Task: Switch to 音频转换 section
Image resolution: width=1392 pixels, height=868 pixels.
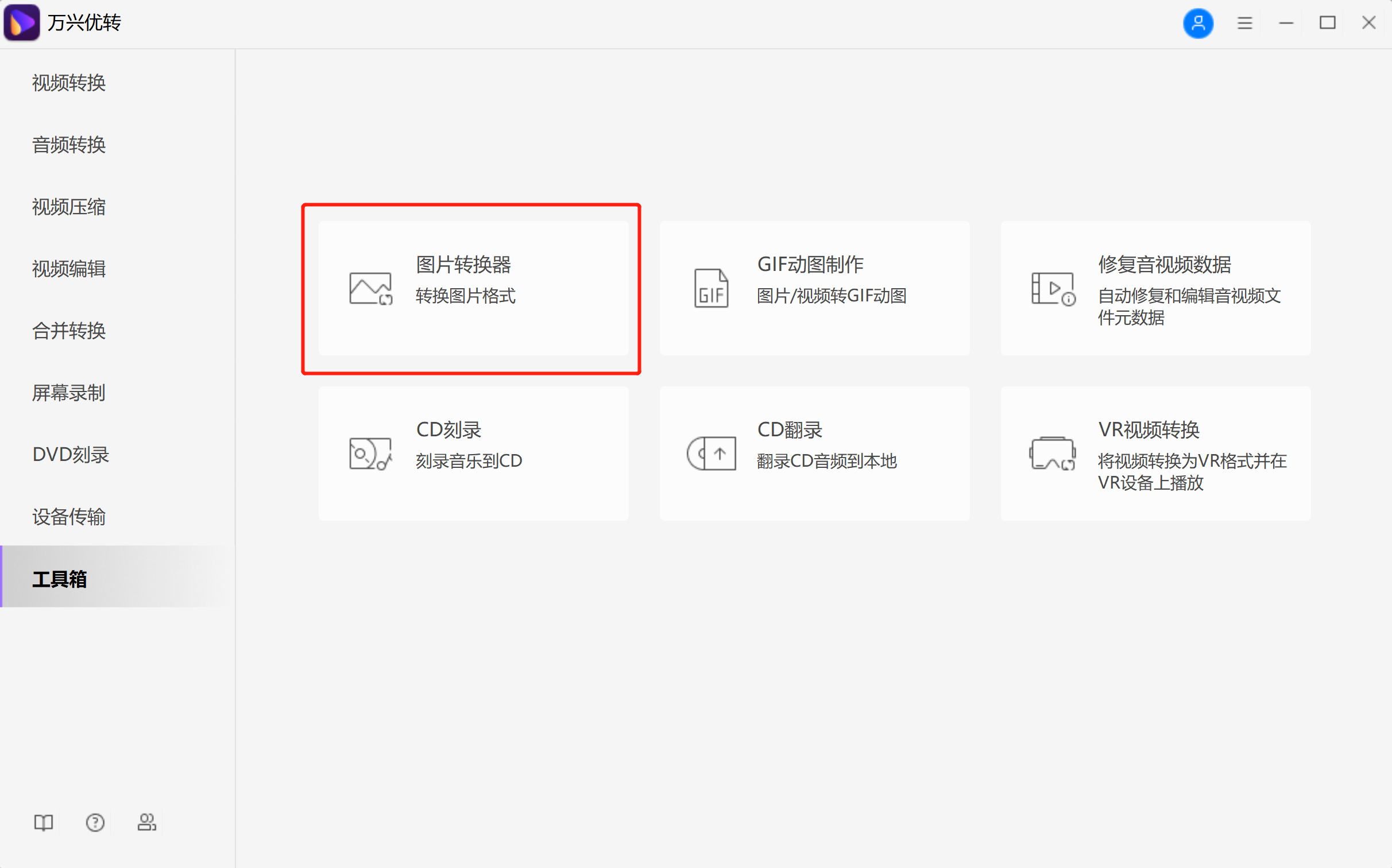Action: point(68,145)
